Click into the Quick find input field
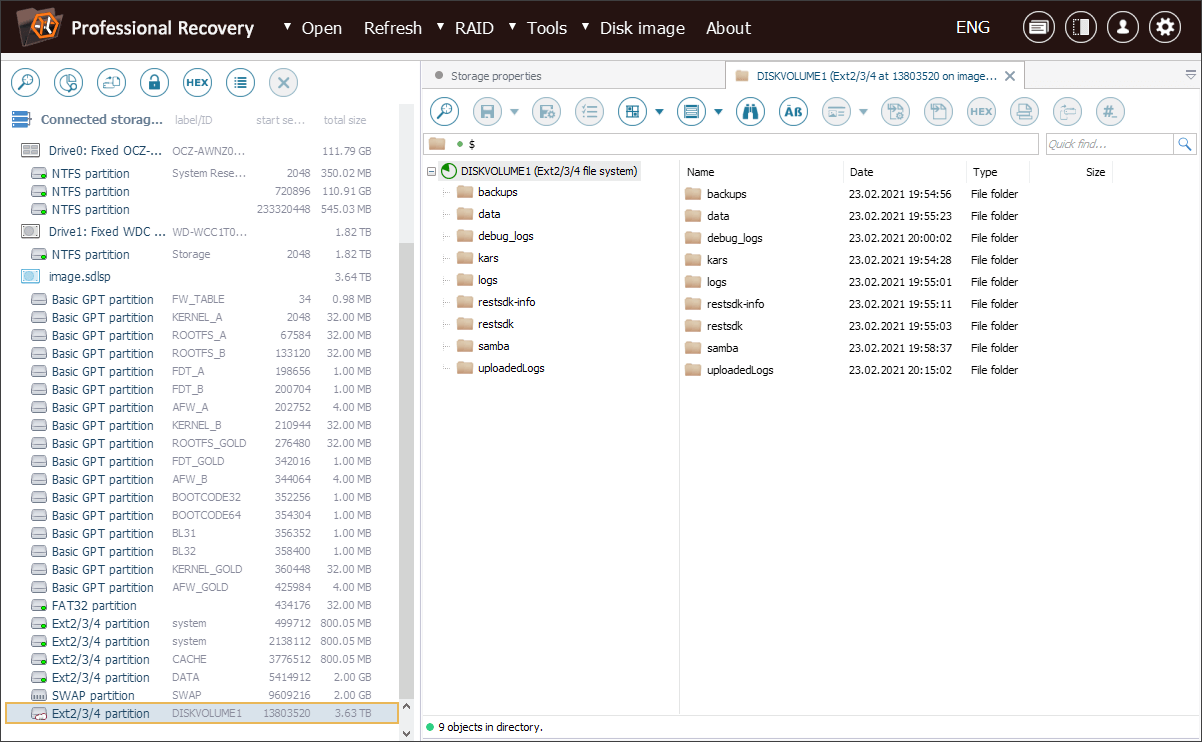1202x742 pixels. click(1108, 145)
